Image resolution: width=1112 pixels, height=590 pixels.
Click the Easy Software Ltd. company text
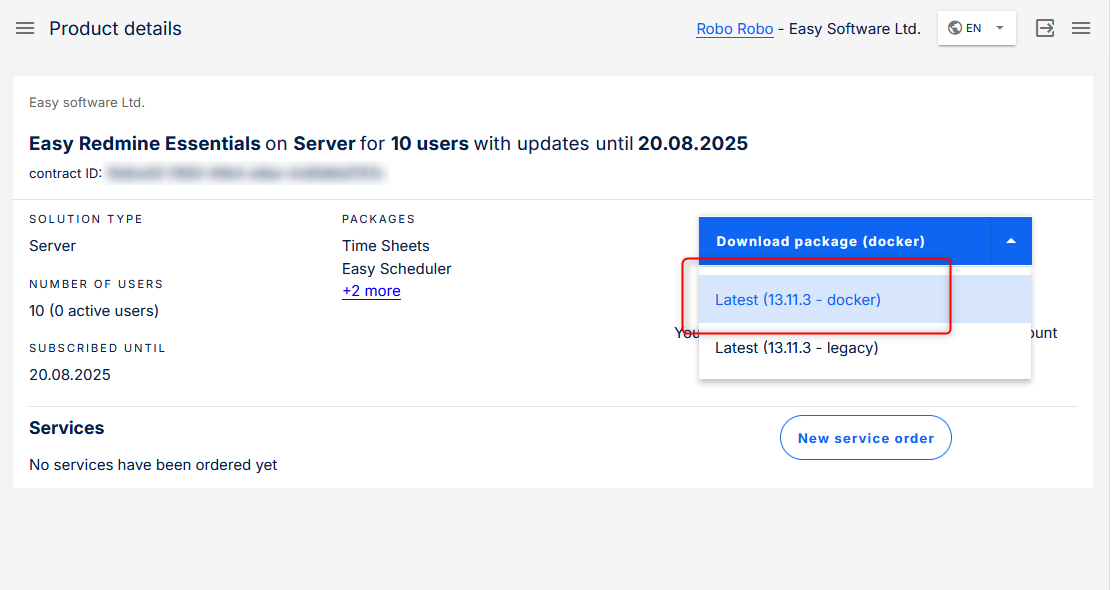tap(86, 102)
